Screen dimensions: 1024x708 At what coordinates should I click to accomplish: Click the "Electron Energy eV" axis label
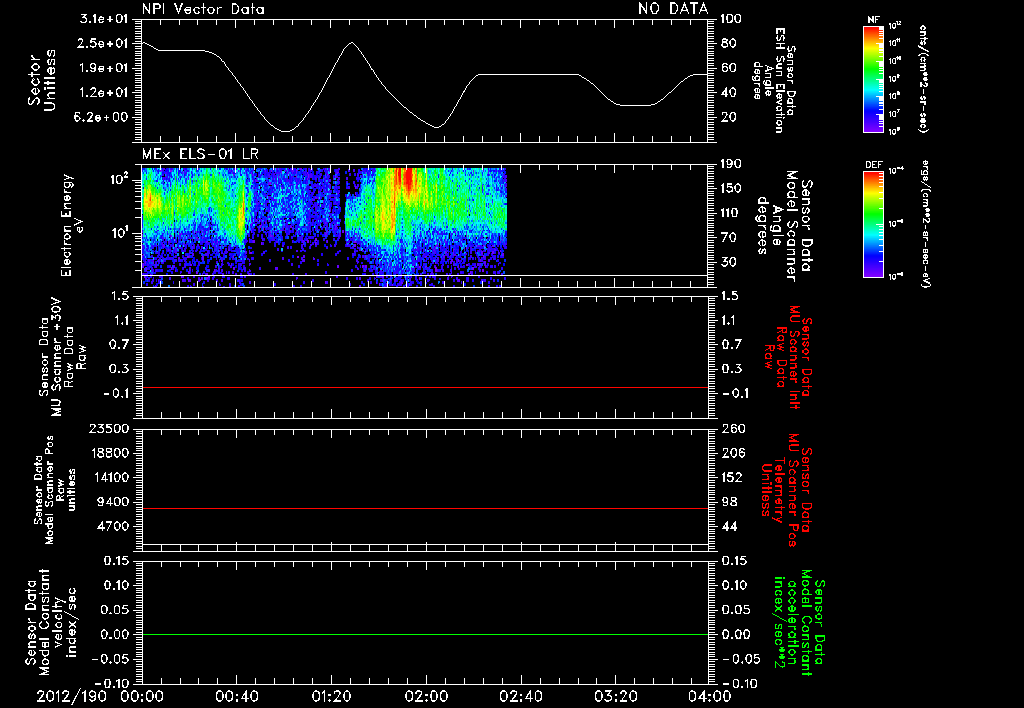pos(72,225)
